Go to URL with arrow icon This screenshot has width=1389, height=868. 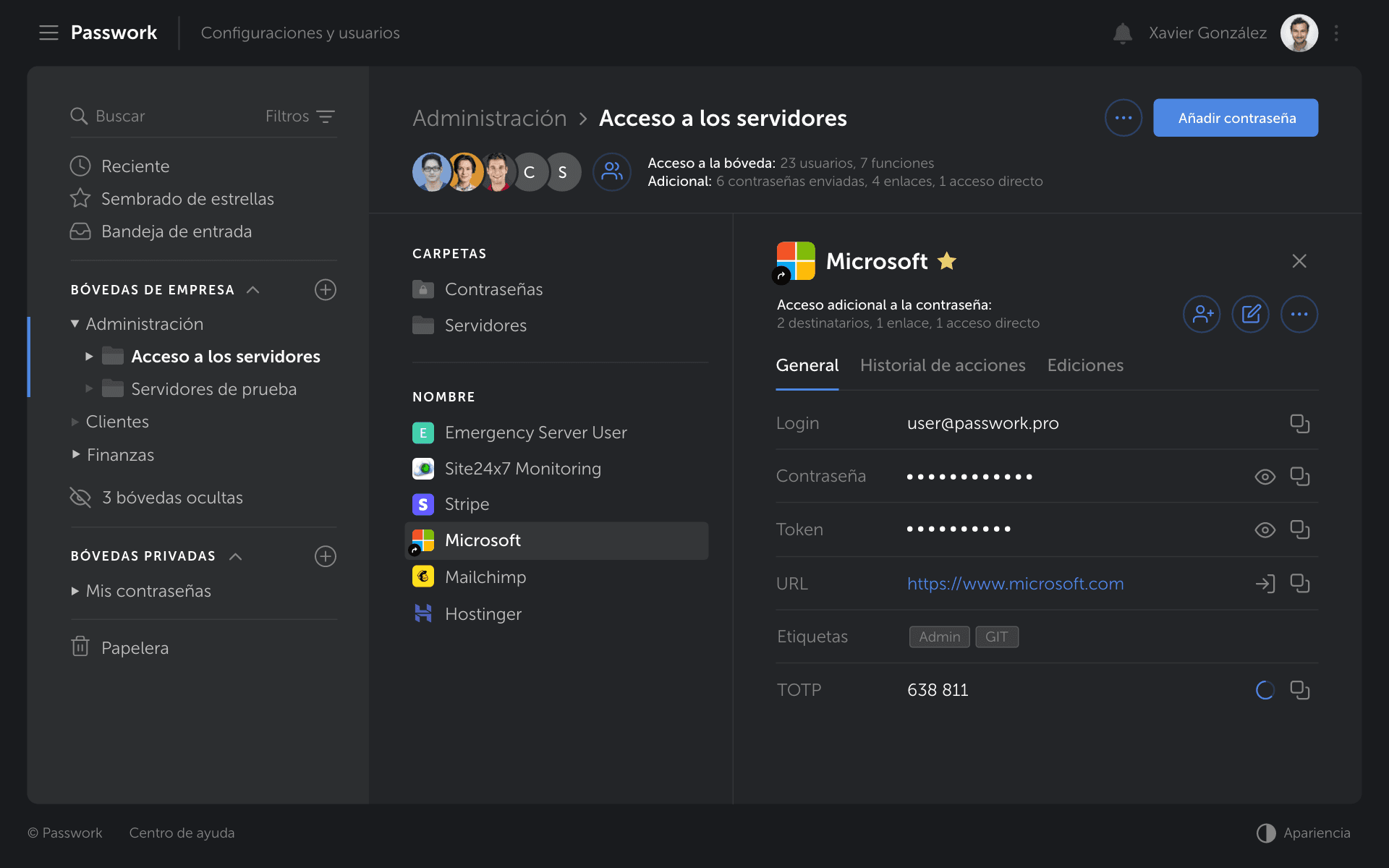(1265, 584)
